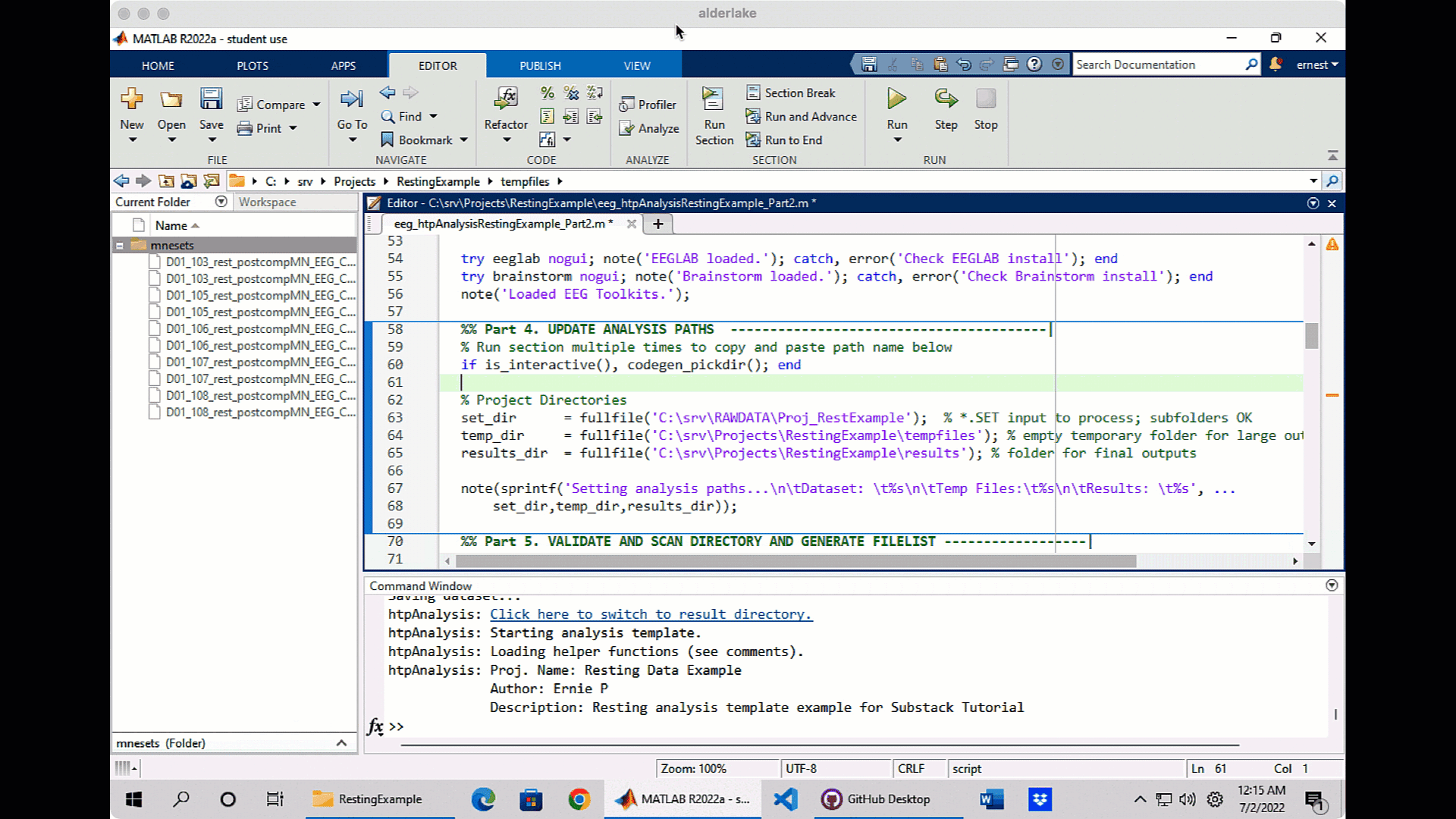Insert a Section Break
The image size is (1456, 819).
point(792,93)
